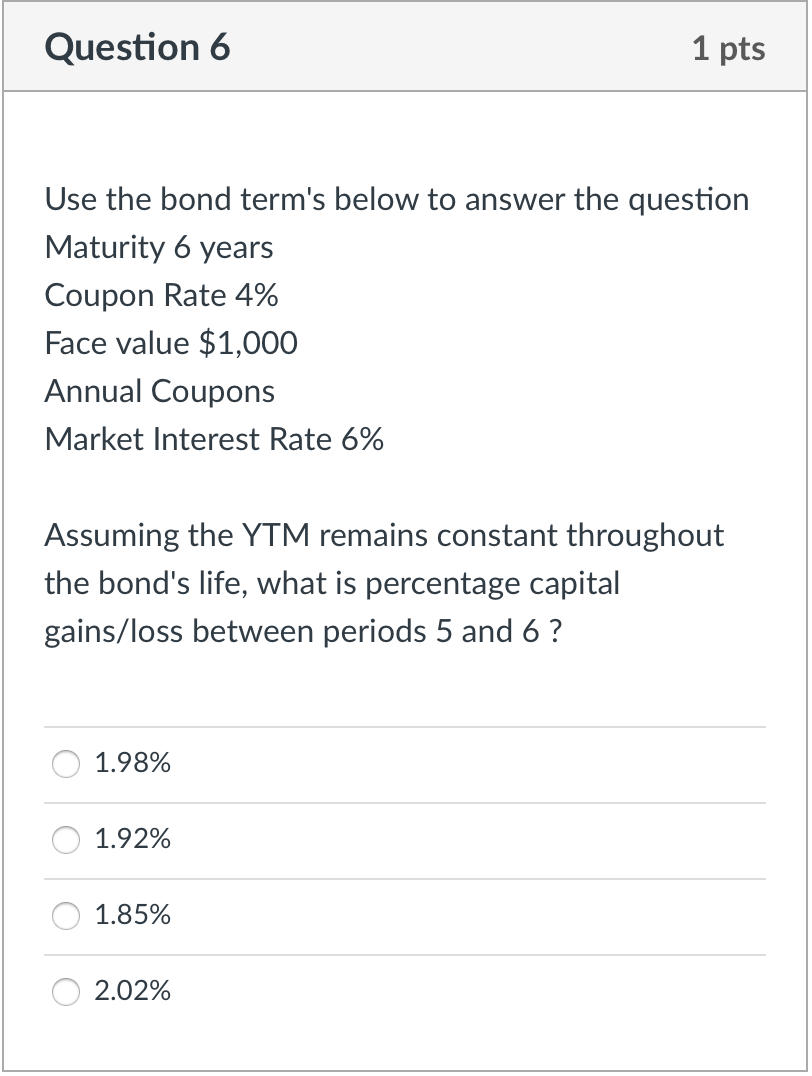Click the 1.98% answer label
This screenshot has height=1076, width=812.
pos(131,763)
